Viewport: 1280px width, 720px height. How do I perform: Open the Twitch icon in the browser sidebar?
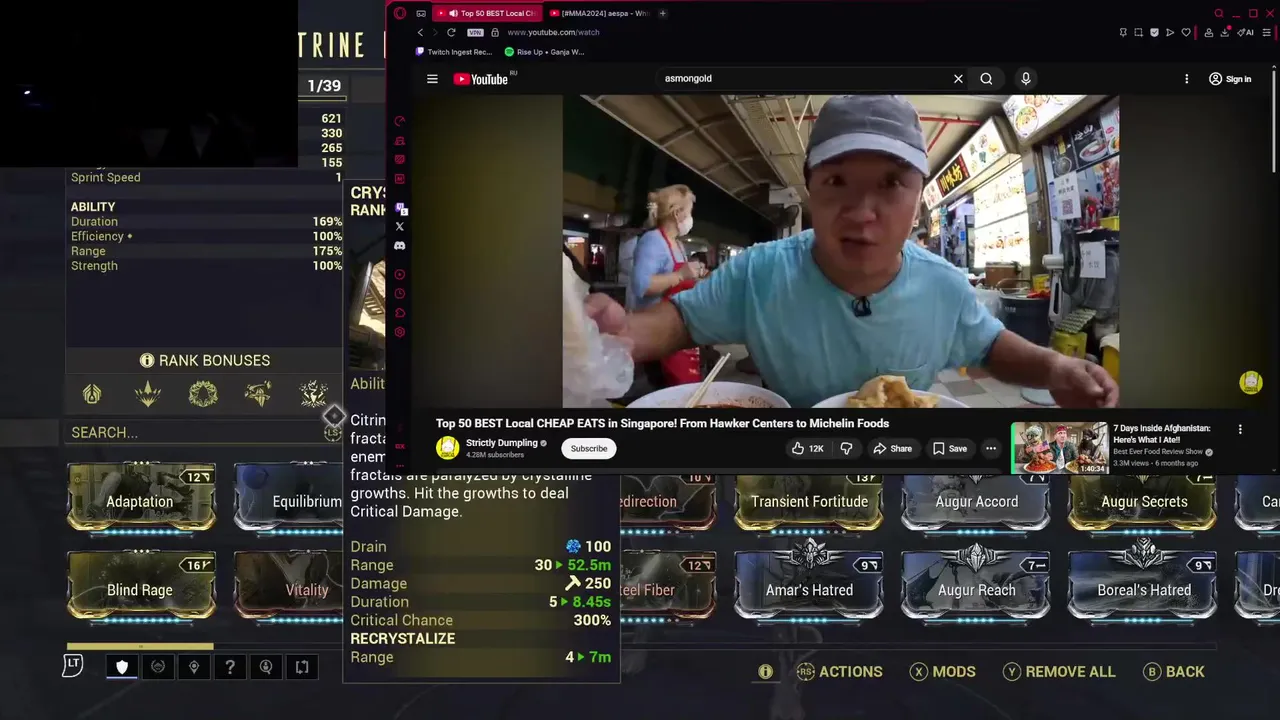[x=400, y=208]
